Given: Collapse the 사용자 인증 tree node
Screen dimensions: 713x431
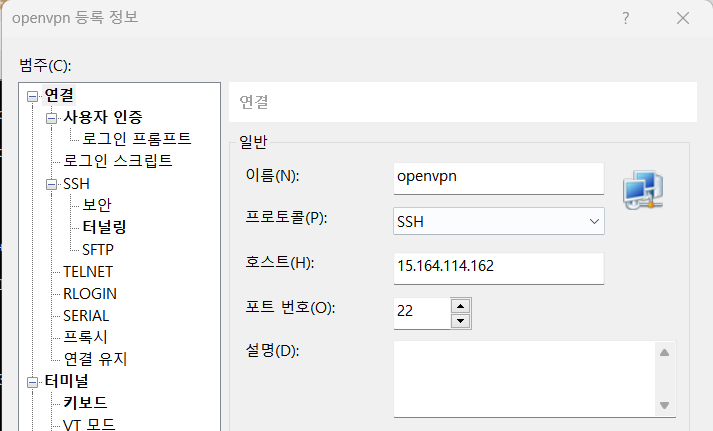Looking at the screenshot, I should pos(51,119).
